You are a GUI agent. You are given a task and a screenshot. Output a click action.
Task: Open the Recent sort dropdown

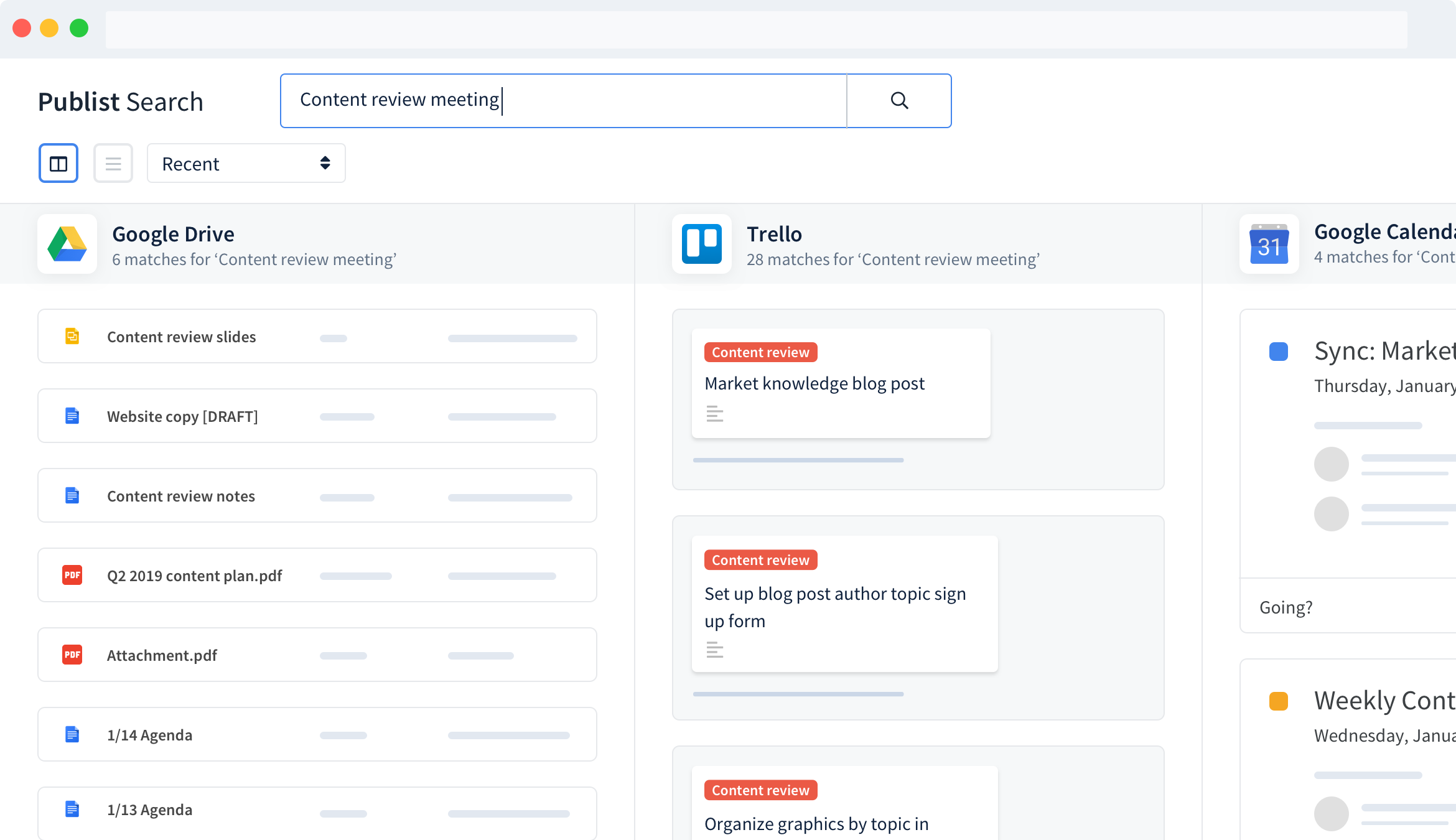246,164
